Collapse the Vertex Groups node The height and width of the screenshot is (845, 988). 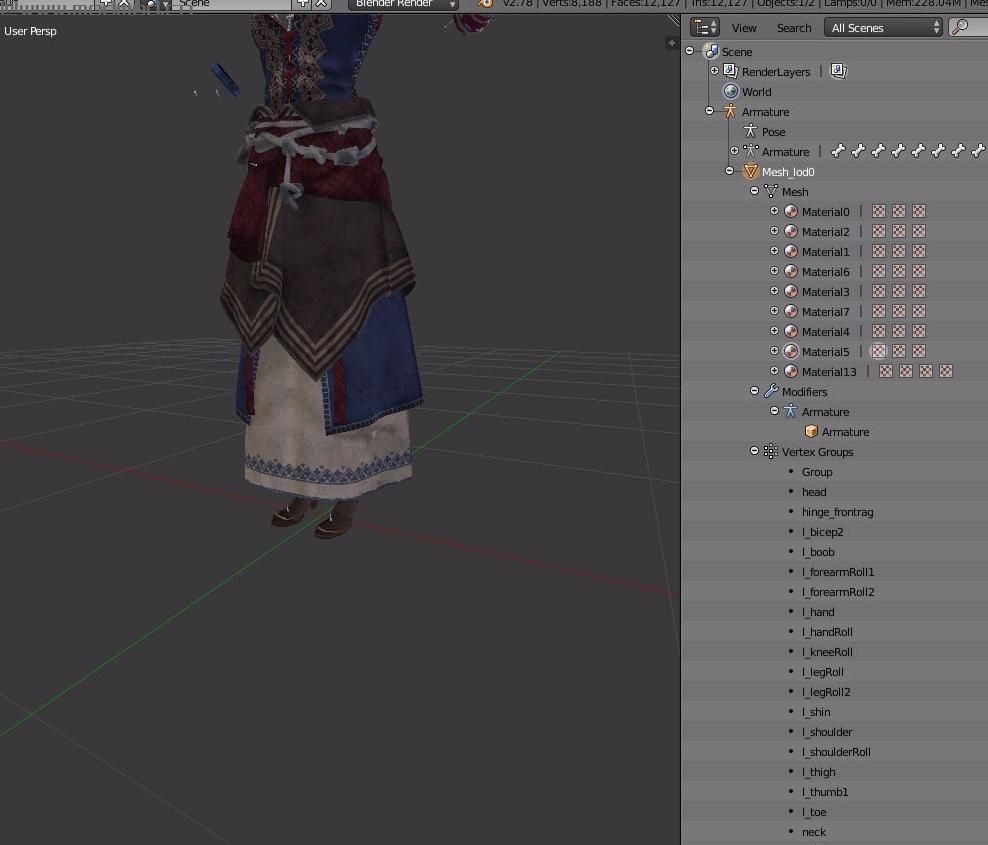coord(754,451)
